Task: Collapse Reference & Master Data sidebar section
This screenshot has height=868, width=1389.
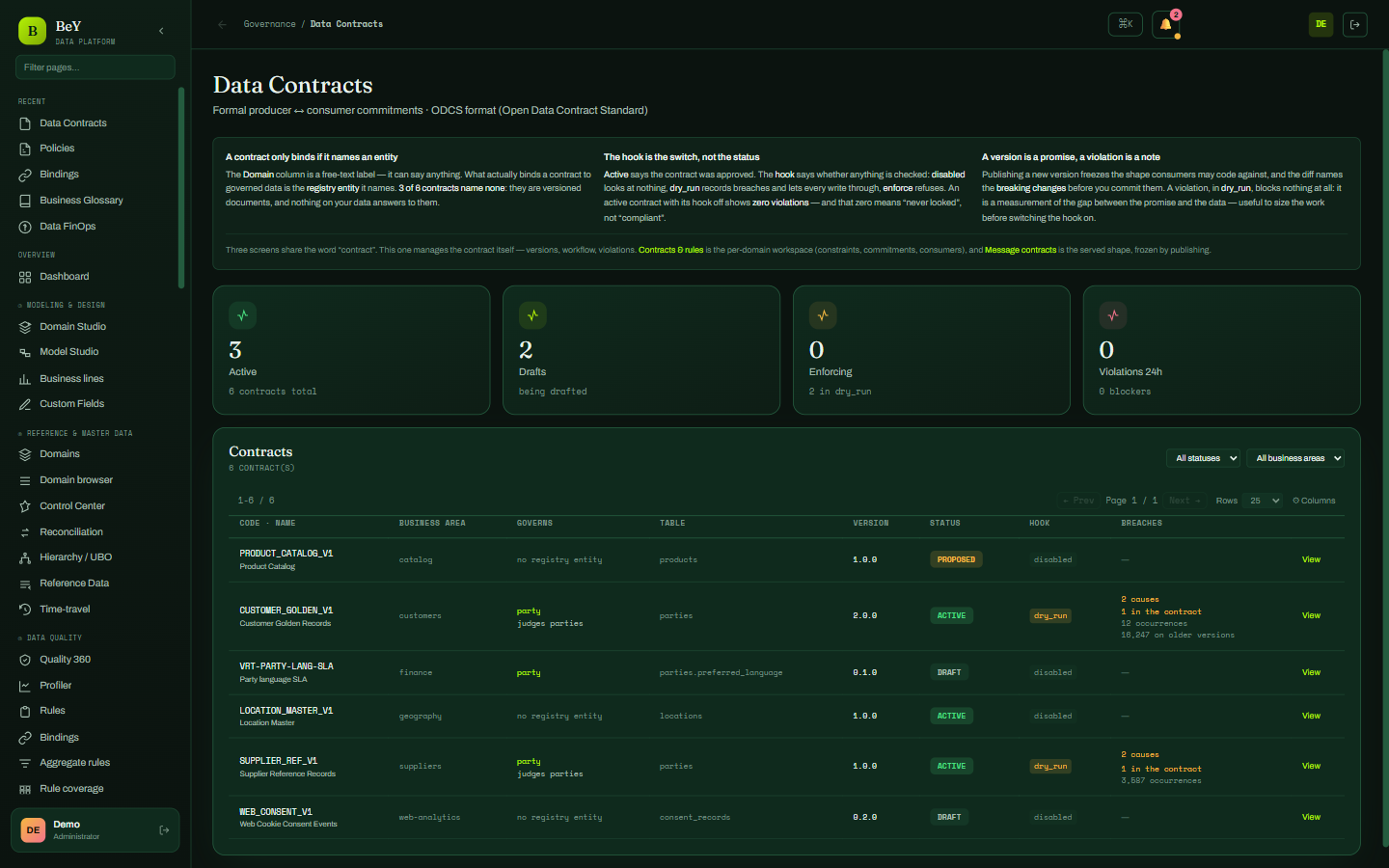Action: tap(75, 433)
